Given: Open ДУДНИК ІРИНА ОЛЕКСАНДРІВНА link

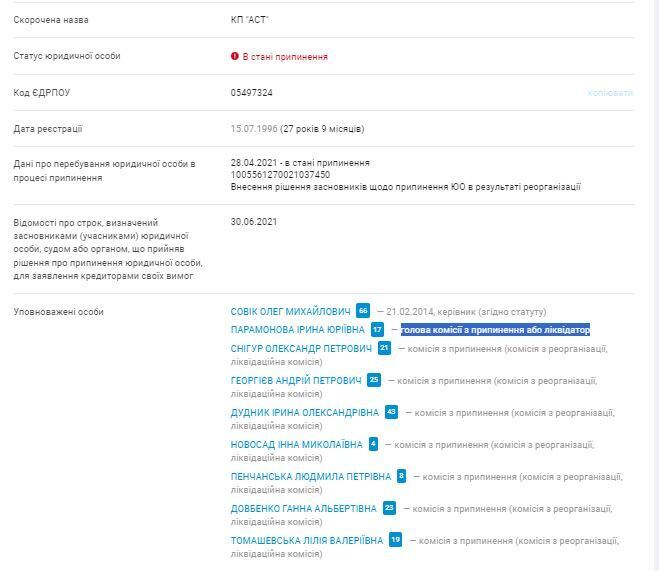Looking at the screenshot, I should (305, 413).
